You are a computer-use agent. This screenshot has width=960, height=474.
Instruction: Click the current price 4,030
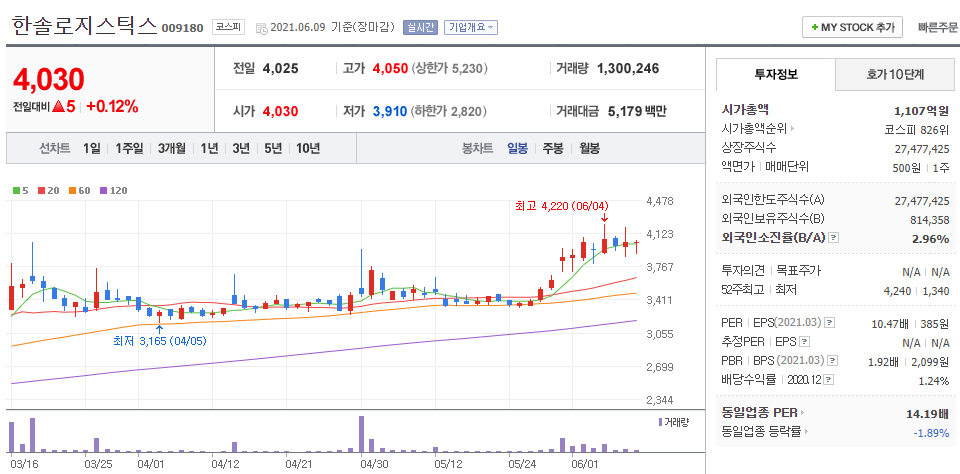[x=48, y=80]
